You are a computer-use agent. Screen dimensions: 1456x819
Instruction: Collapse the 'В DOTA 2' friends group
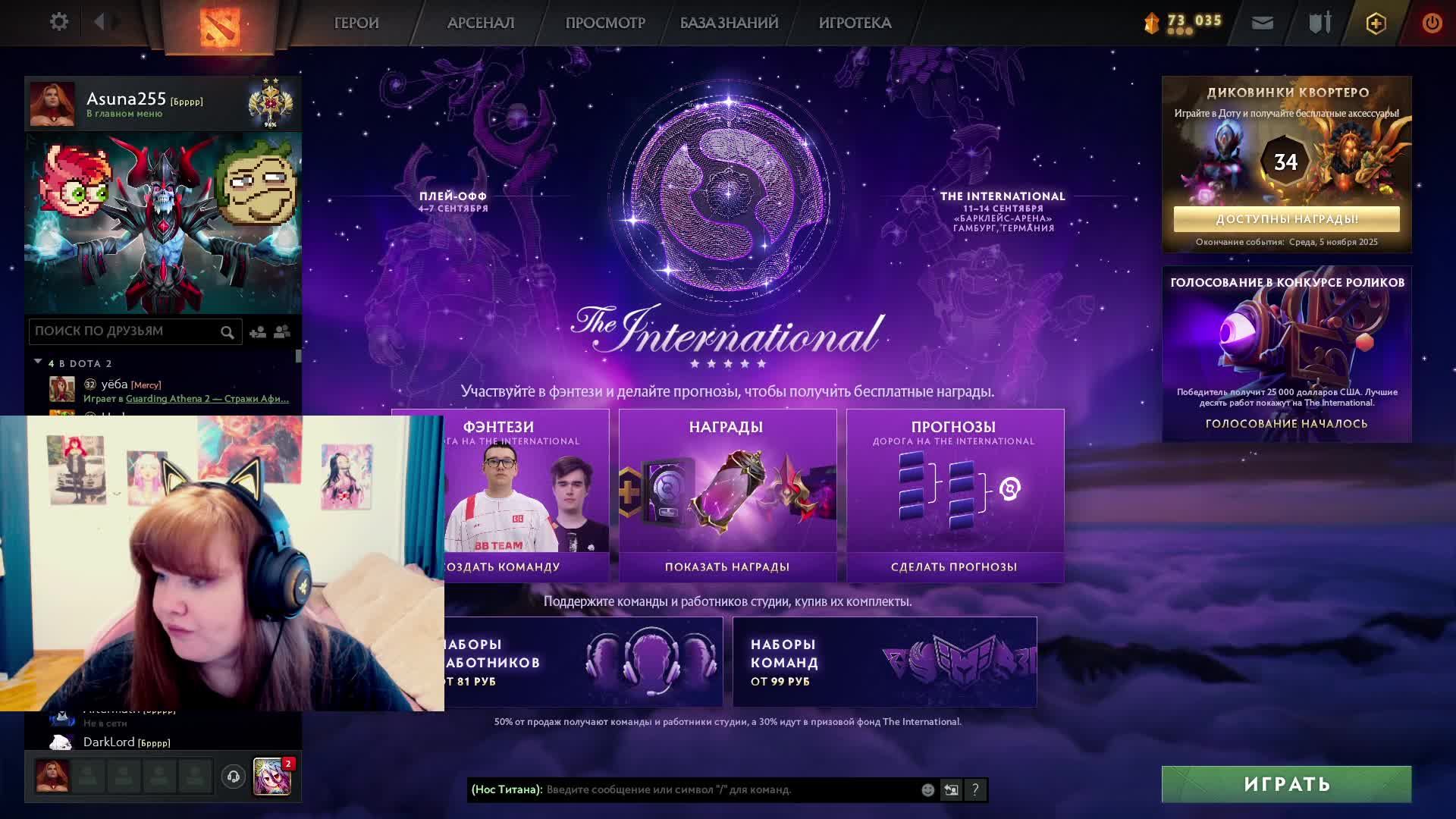coord(38,363)
